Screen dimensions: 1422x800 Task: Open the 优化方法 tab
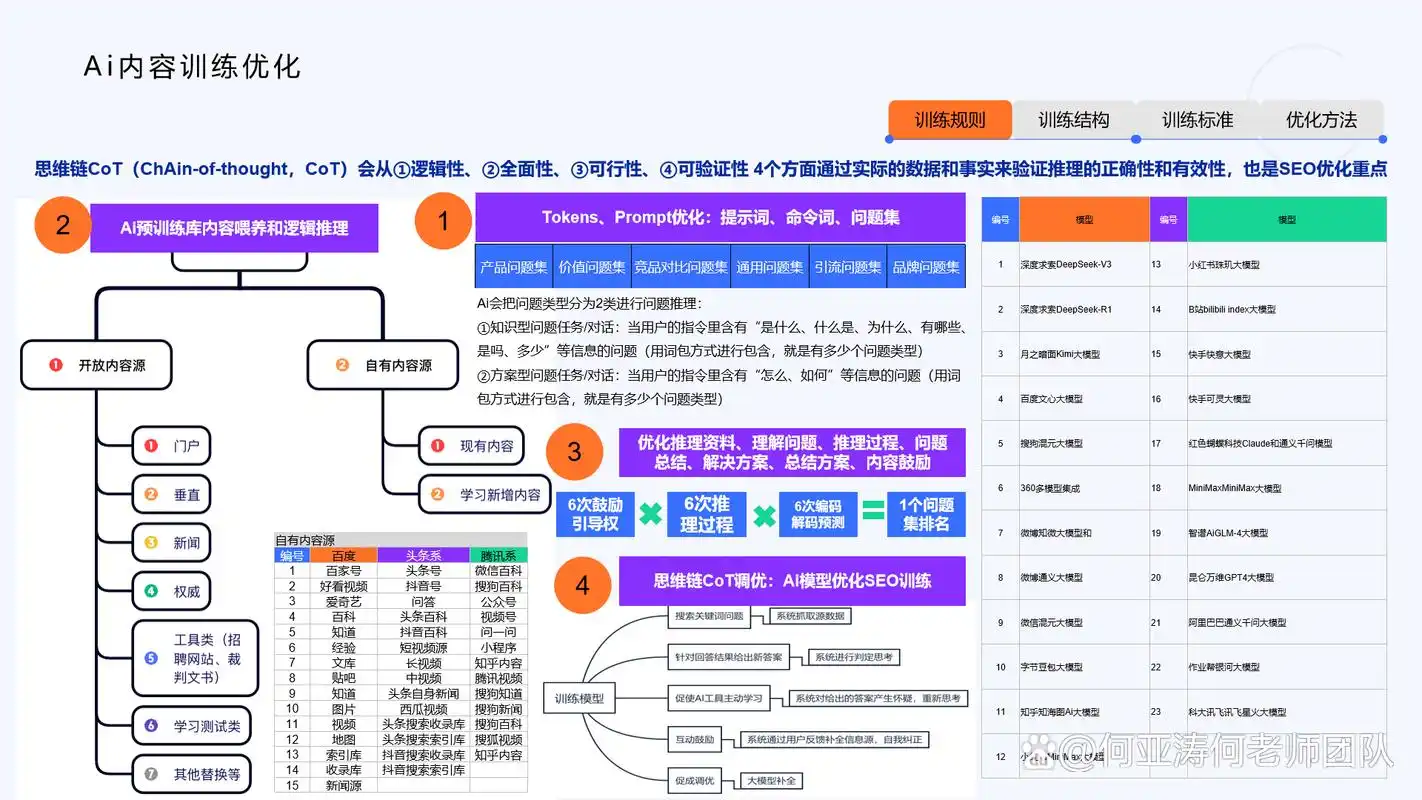(x=1322, y=119)
